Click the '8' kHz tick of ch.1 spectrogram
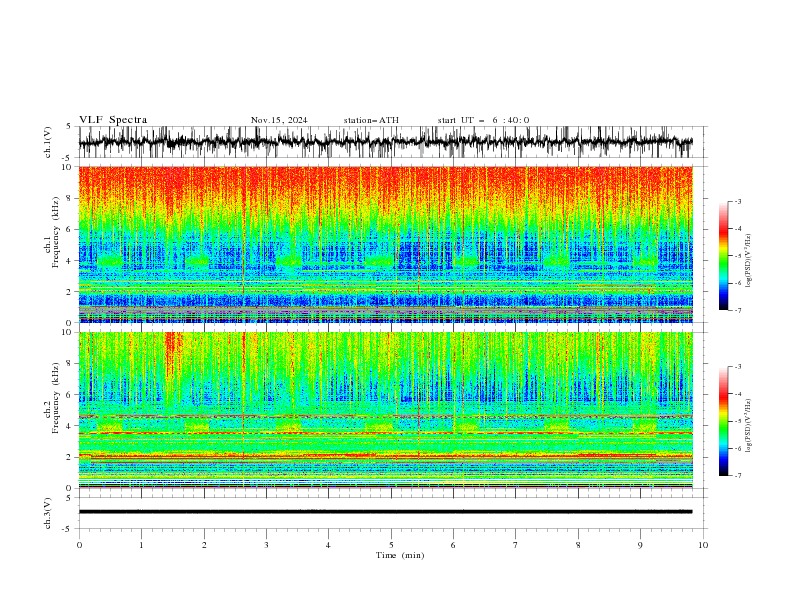This screenshot has width=792, height=612. (x=70, y=198)
